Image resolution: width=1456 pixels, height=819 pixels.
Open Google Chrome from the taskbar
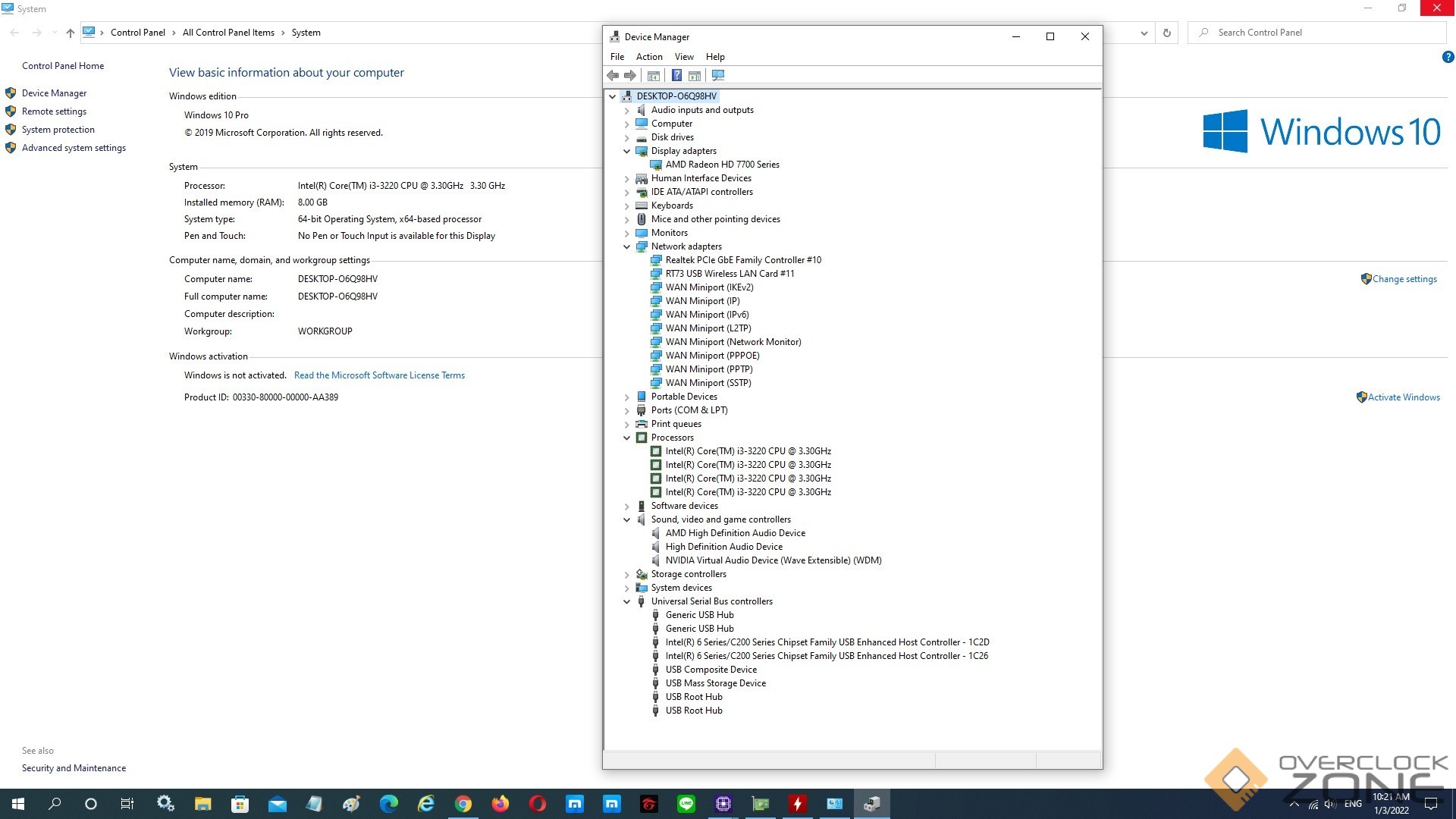click(463, 804)
